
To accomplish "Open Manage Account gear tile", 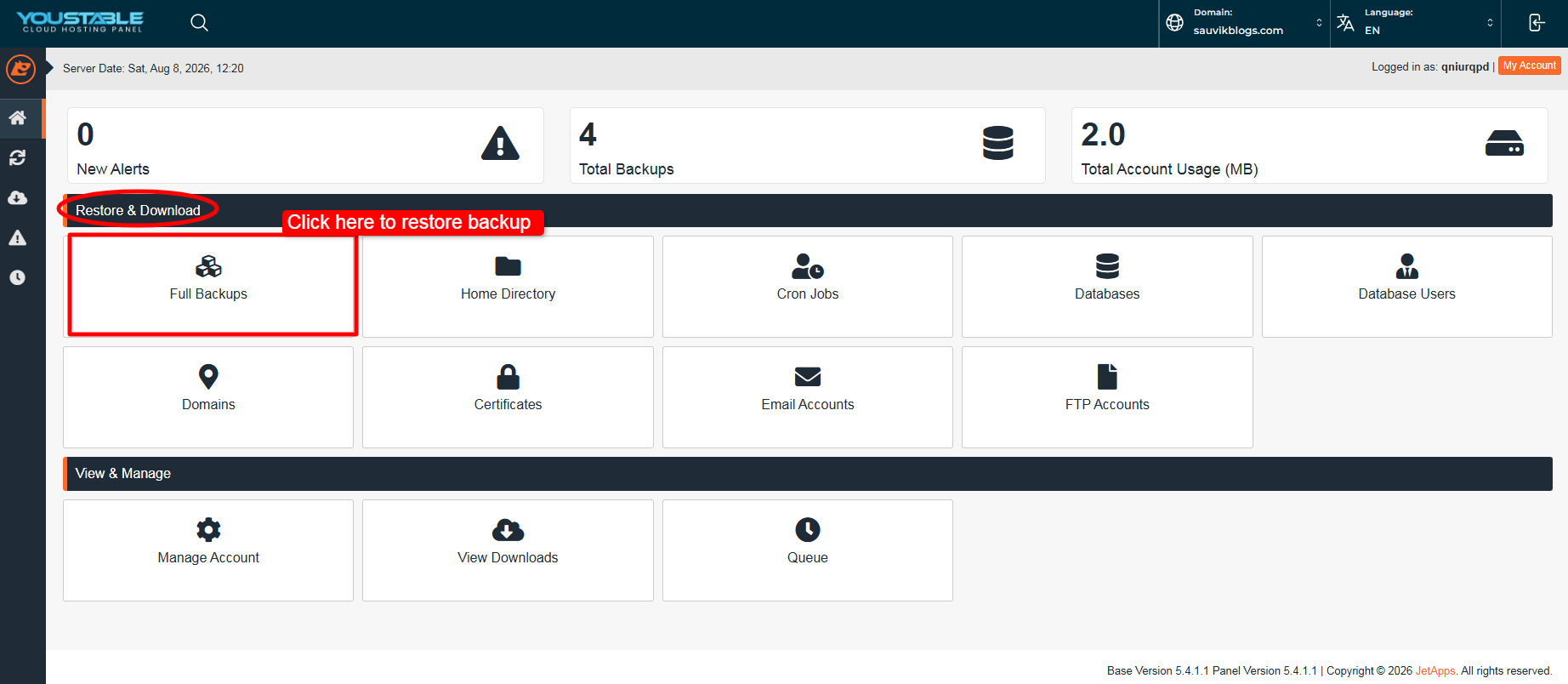I will coord(208,550).
